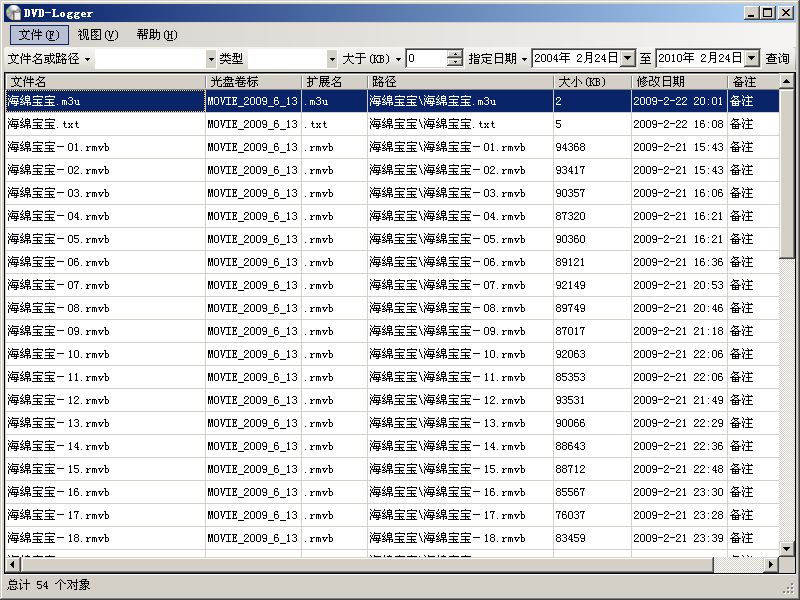The image size is (800, 600).
Task: Sort by 大小(KB) column header
Action: coord(592,82)
